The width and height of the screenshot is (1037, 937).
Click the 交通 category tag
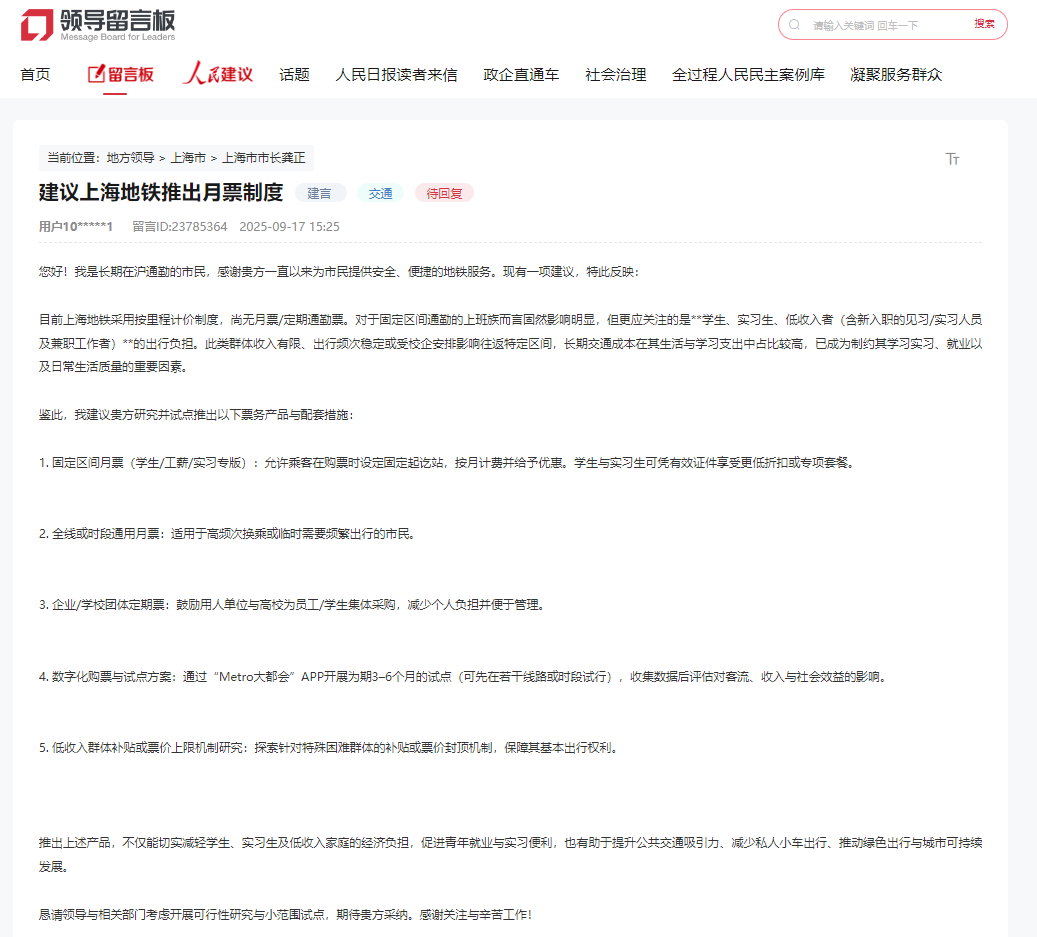(380, 193)
